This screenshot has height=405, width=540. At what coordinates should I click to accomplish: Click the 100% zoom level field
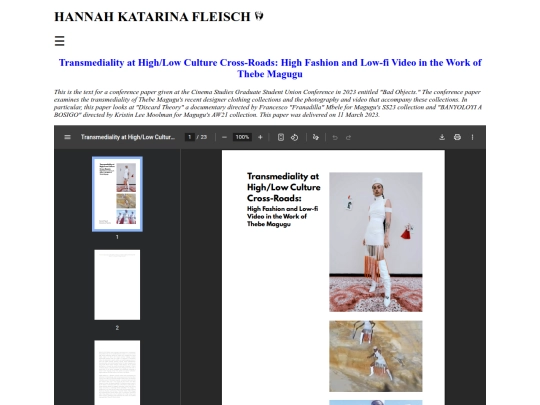click(x=242, y=137)
